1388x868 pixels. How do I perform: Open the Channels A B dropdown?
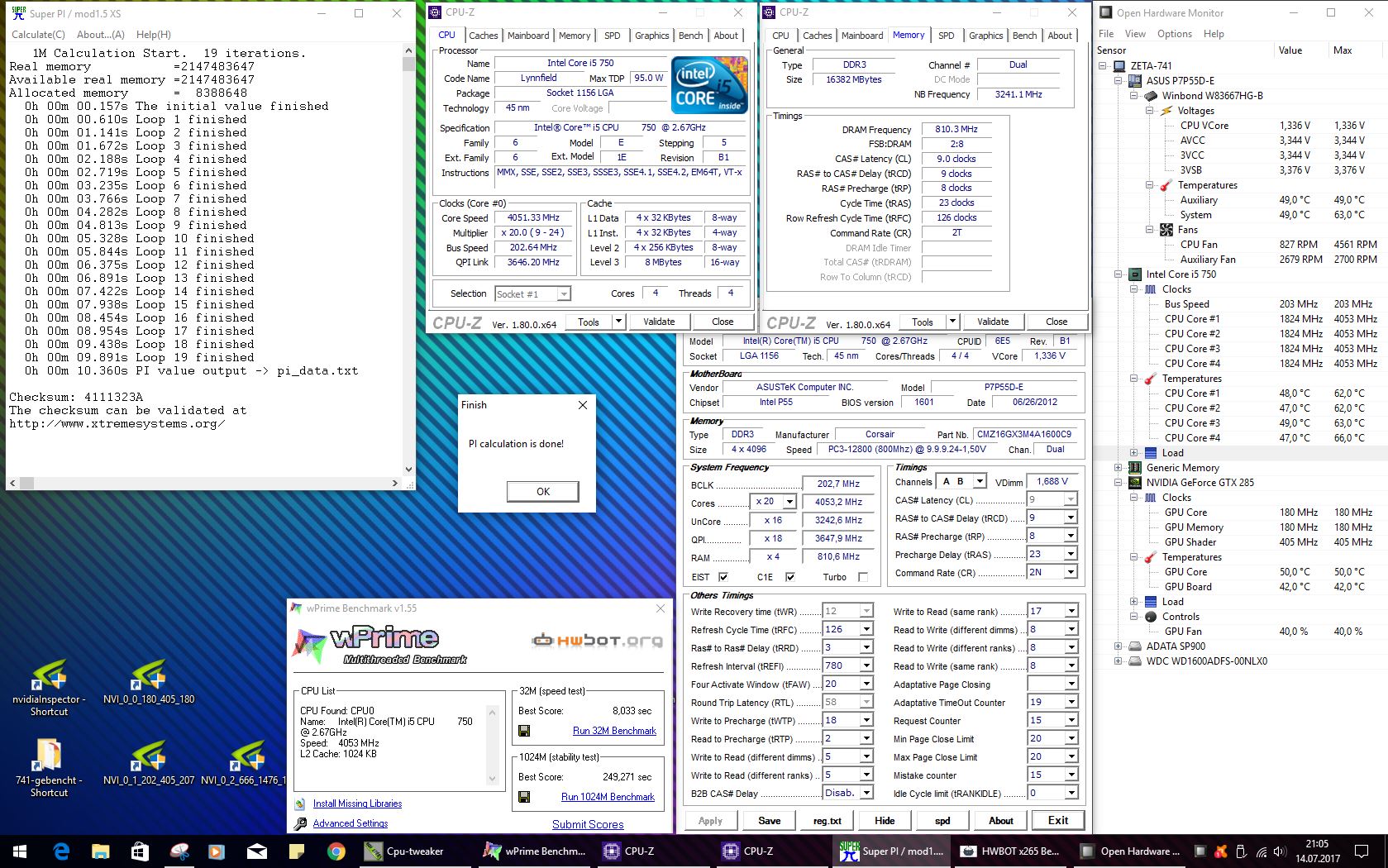(x=980, y=481)
